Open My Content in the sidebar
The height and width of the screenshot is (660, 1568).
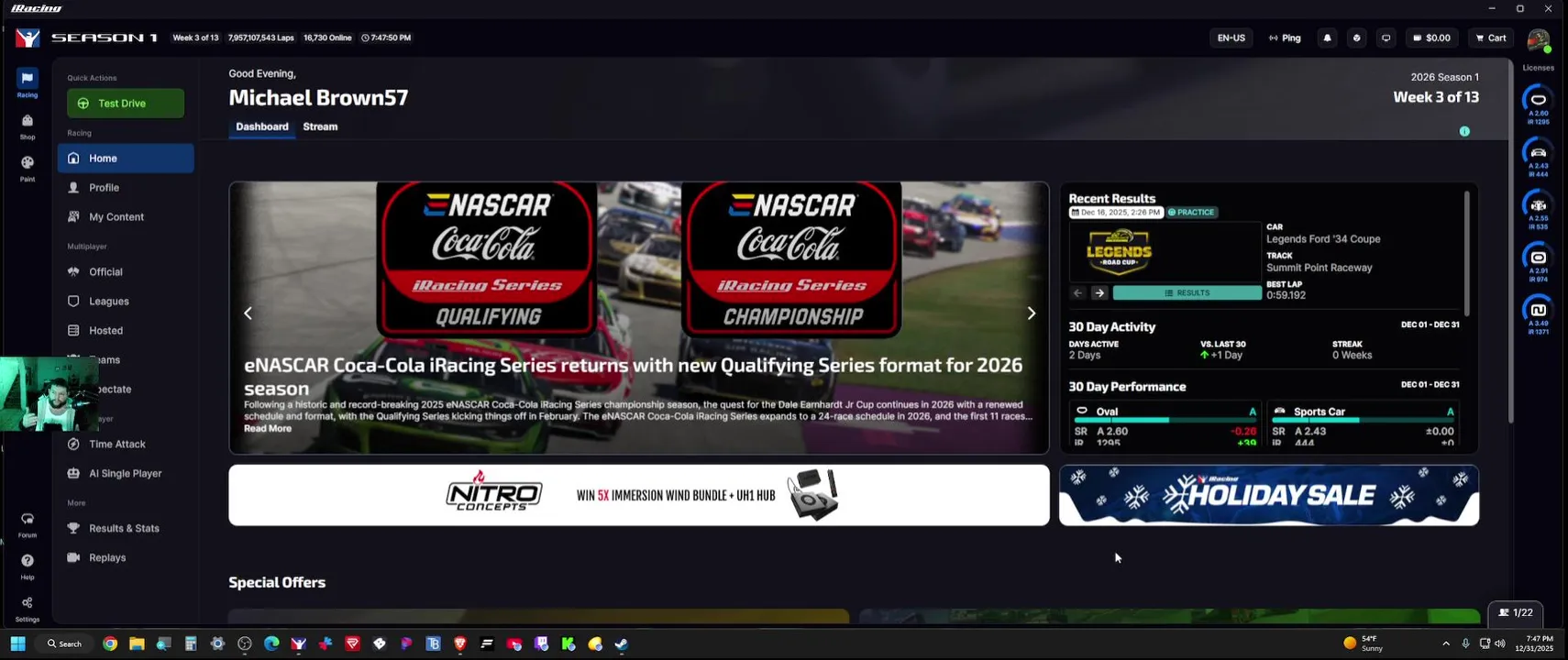click(126, 217)
